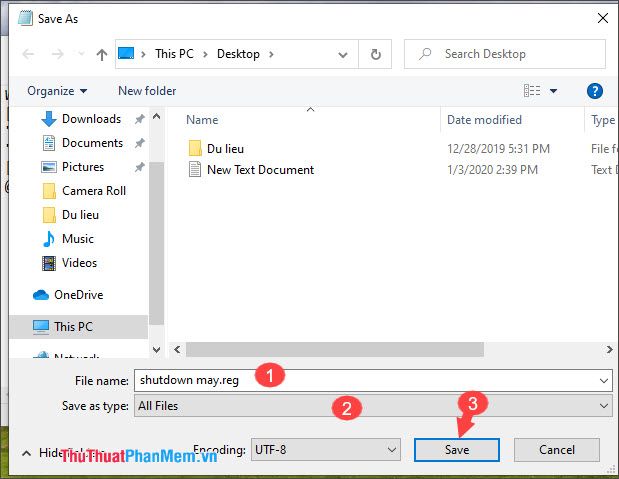The height and width of the screenshot is (479, 619).
Task: Select the Du lieu folder in file list
Action: coord(225,149)
